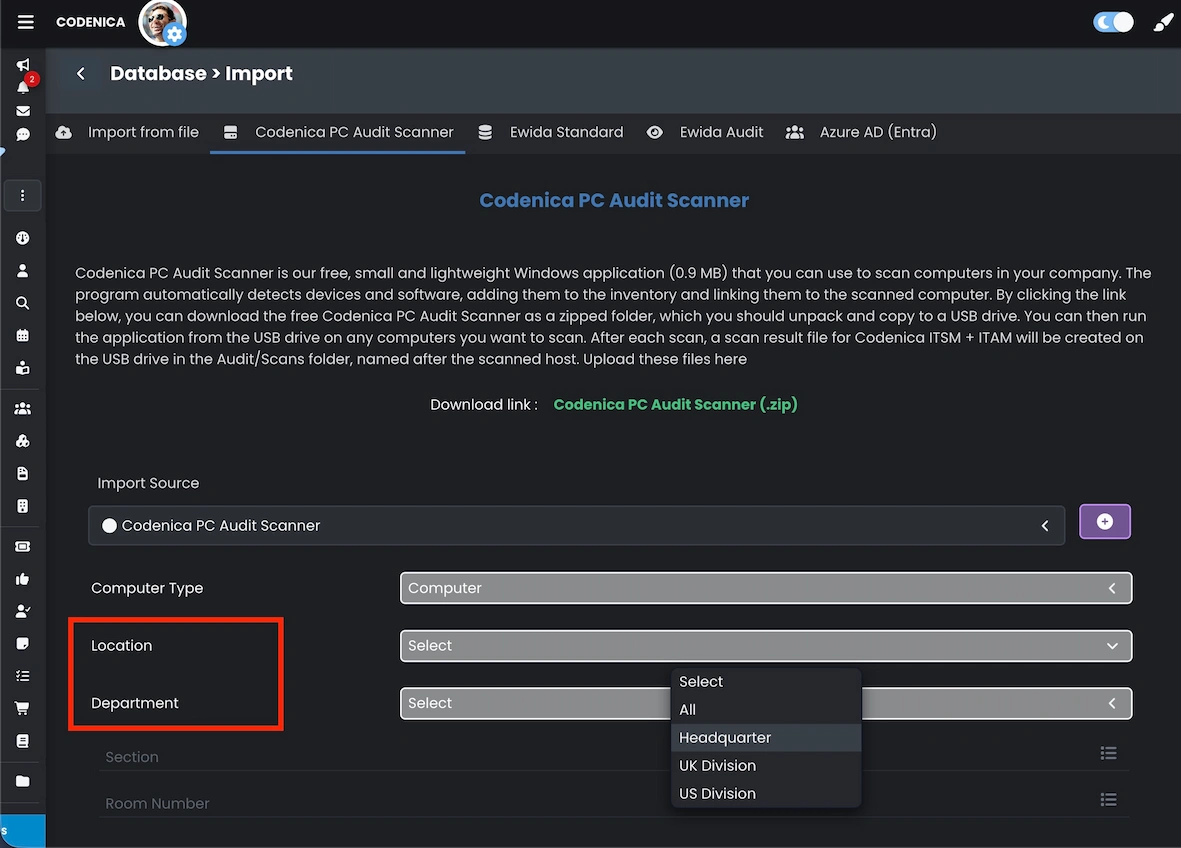The height and width of the screenshot is (848, 1181).
Task: Select the Codenica PC Audit Scanner radio button
Action: pyautogui.click(x=110, y=525)
